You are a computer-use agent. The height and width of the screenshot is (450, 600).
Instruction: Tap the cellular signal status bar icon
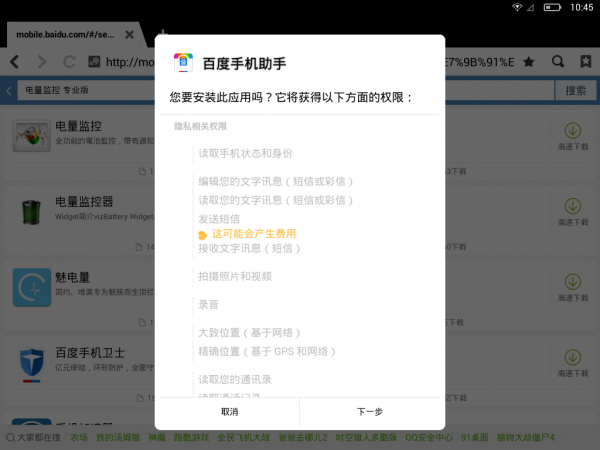tap(531, 7)
